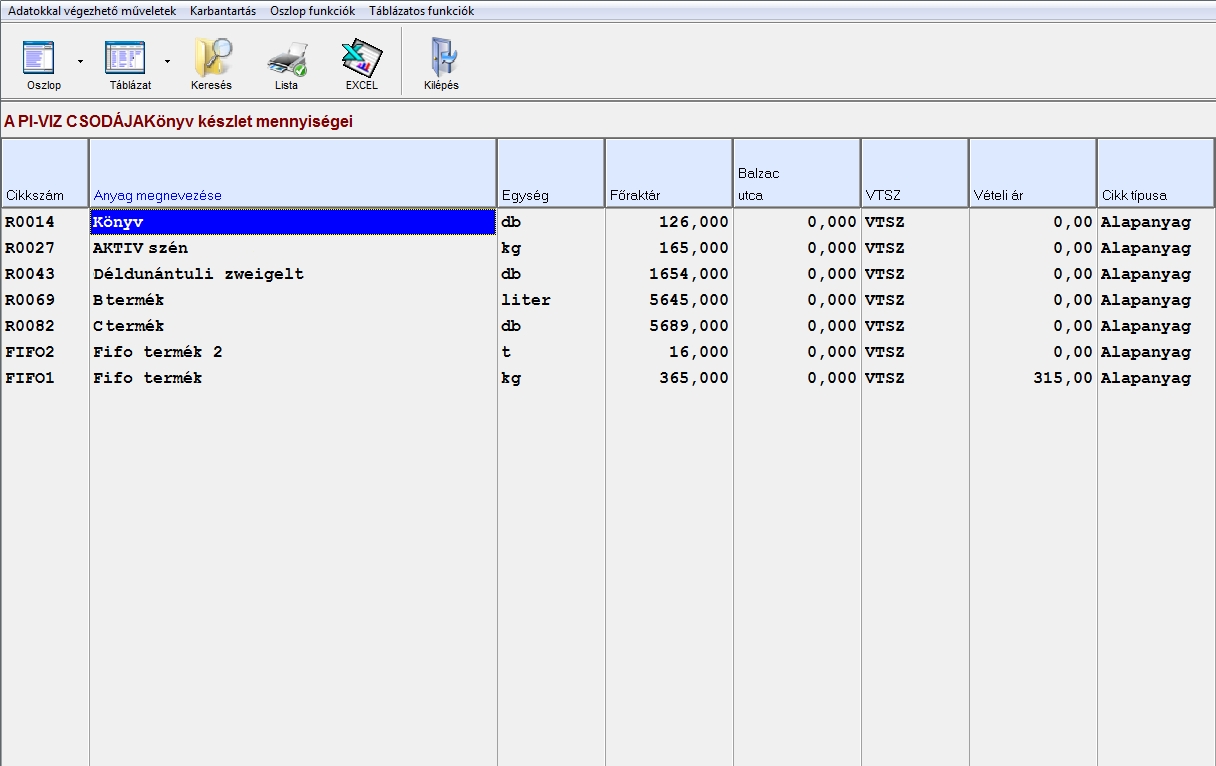Expand the Oszlop dropdown arrow
The height and width of the screenshot is (766, 1216).
point(80,61)
